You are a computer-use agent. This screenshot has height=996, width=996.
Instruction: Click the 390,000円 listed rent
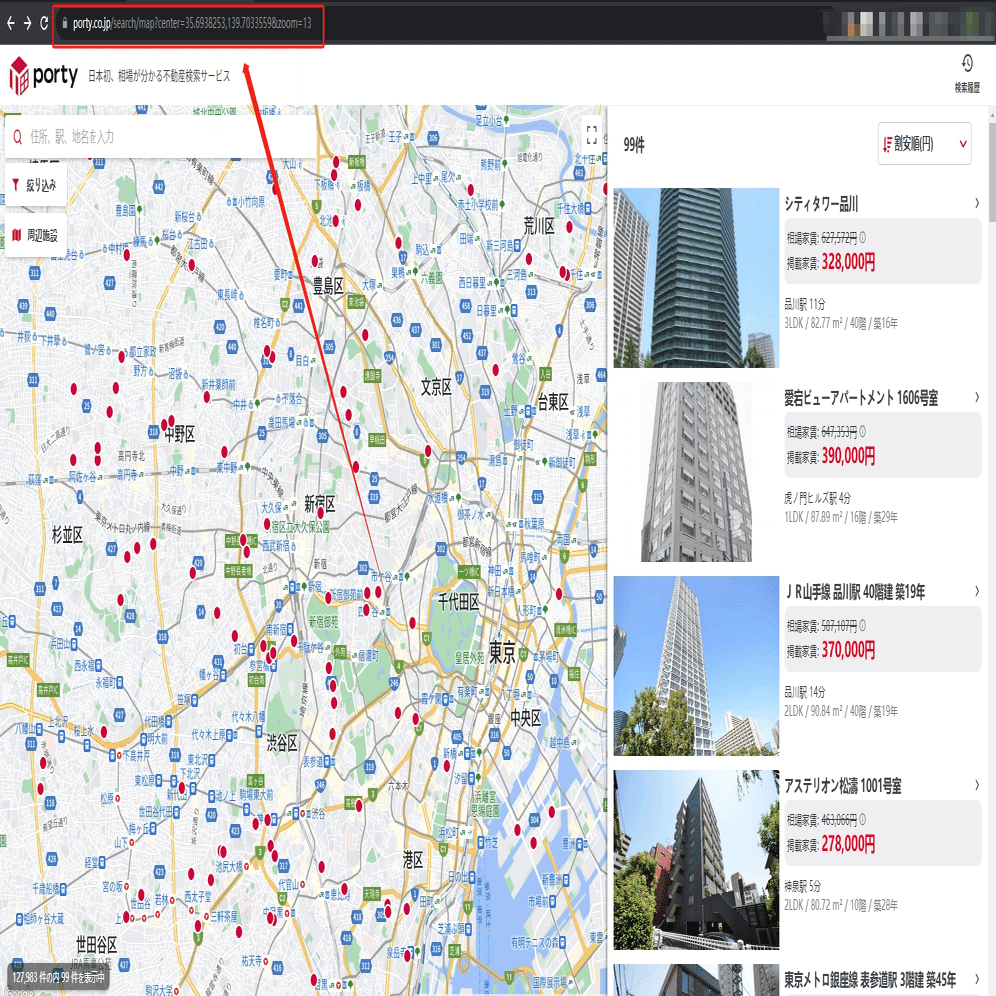[x=848, y=455]
